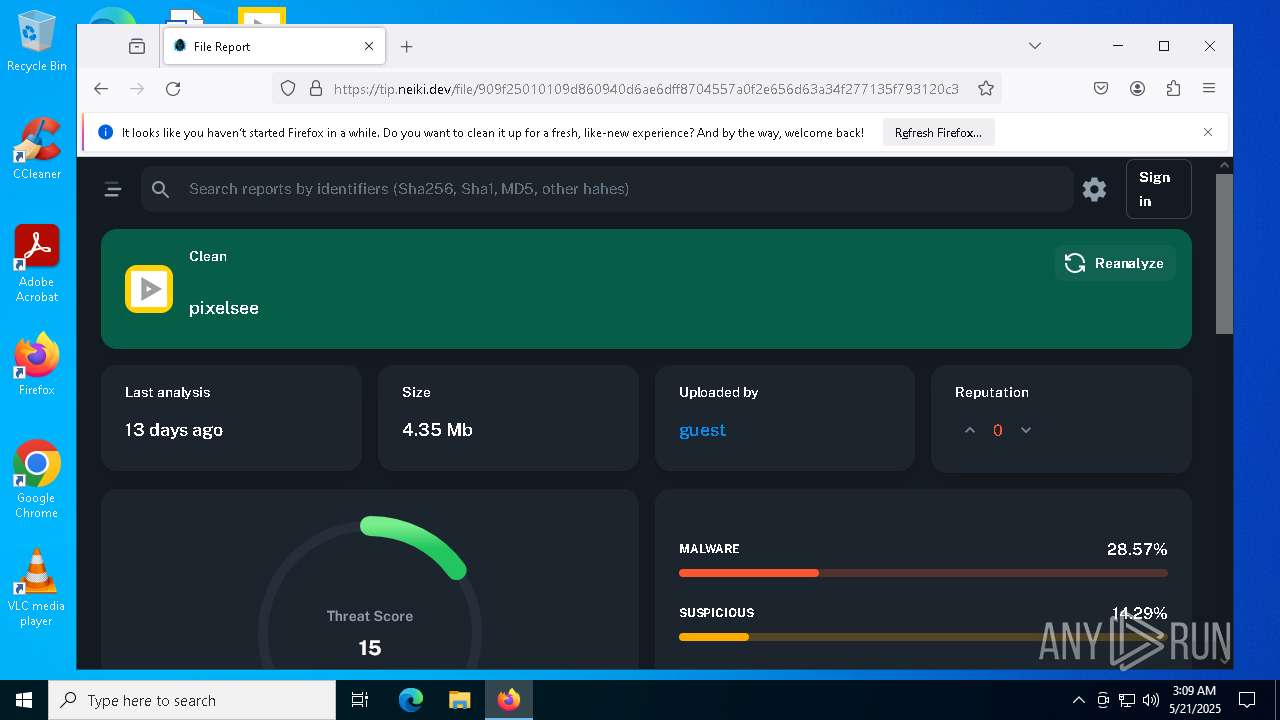This screenshot has width=1280, height=720.
Task: Click the Clean status label
Action: [x=208, y=256]
